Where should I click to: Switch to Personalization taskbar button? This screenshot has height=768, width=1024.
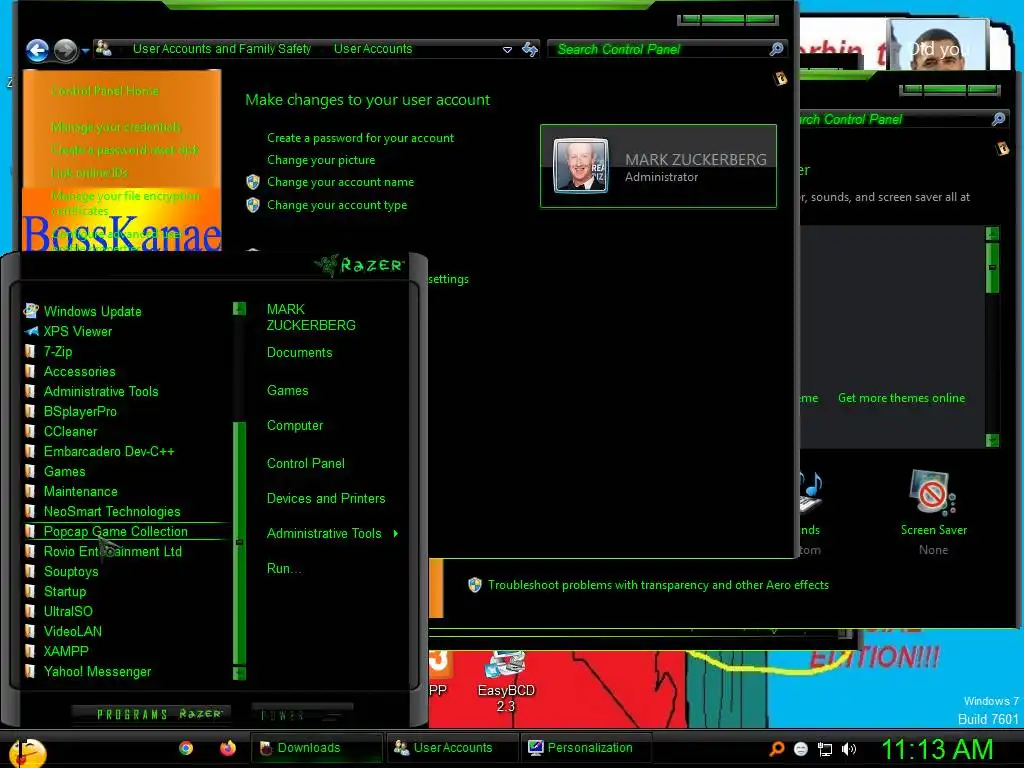click(x=586, y=748)
